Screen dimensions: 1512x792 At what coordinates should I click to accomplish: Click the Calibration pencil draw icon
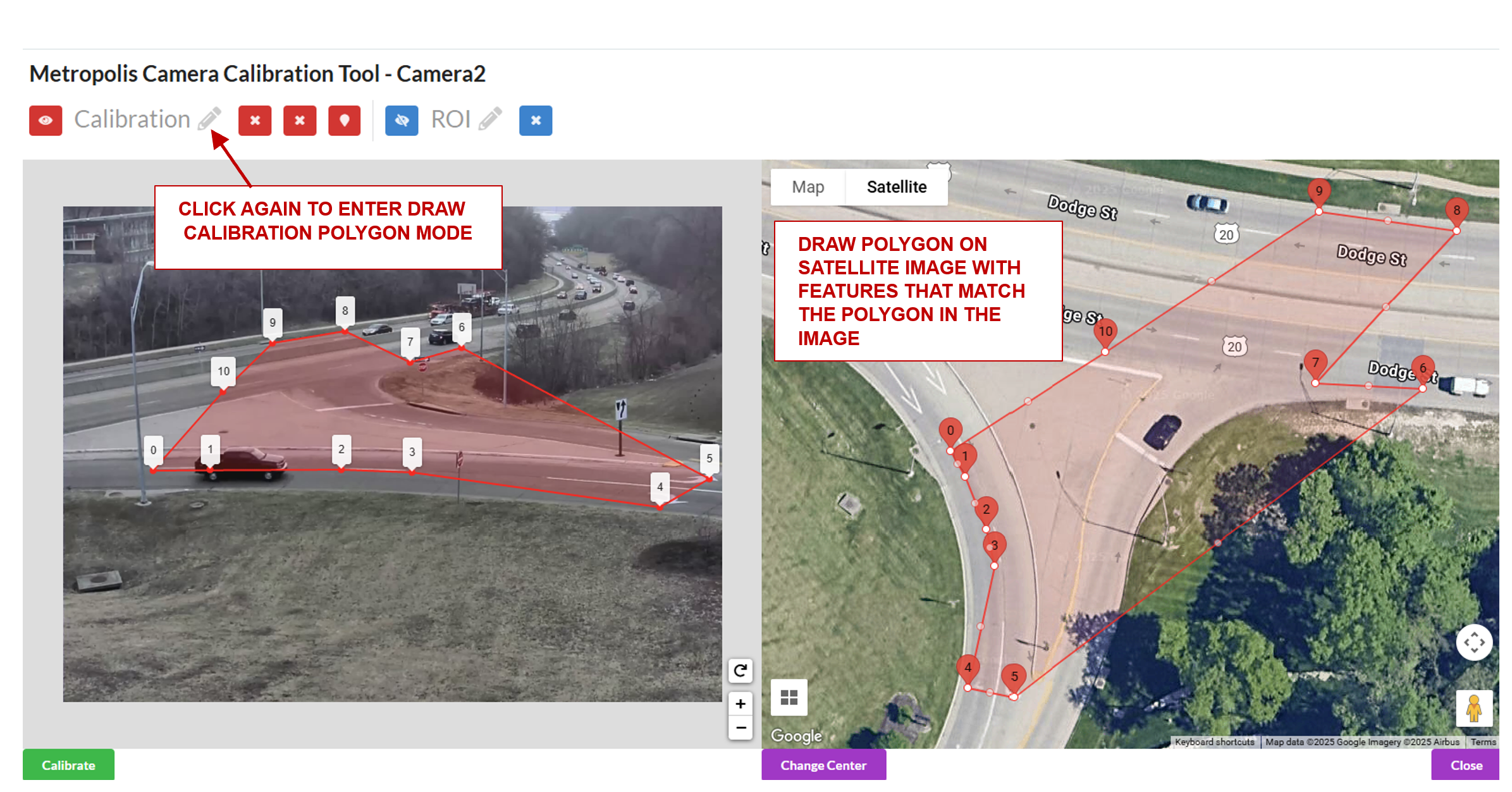tap(209, 119)
